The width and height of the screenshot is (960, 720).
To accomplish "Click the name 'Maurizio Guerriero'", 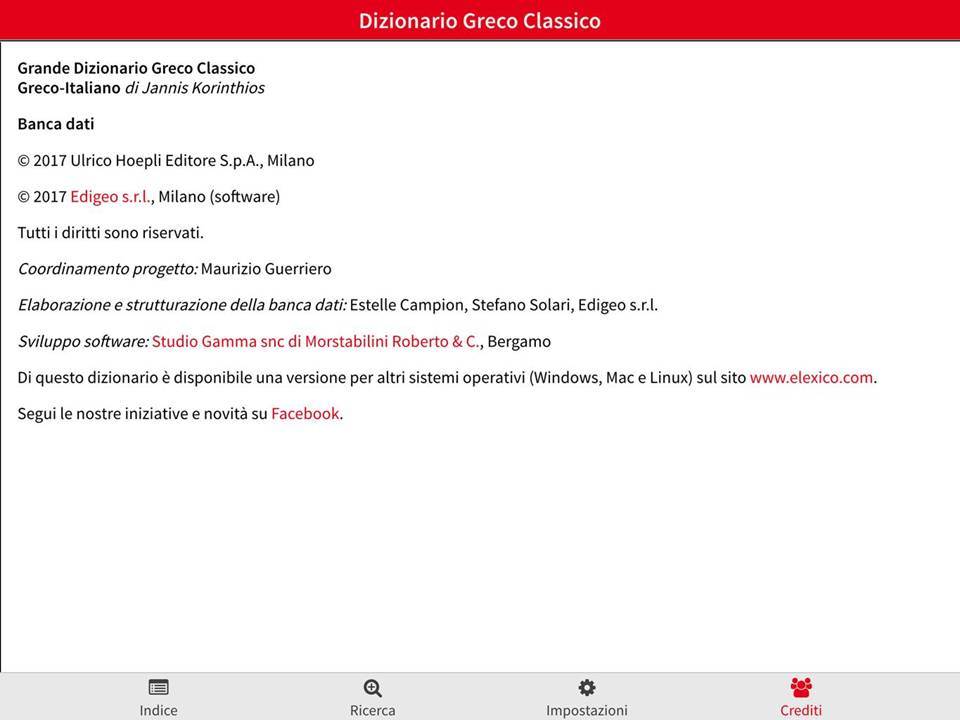I will [266, 269].
